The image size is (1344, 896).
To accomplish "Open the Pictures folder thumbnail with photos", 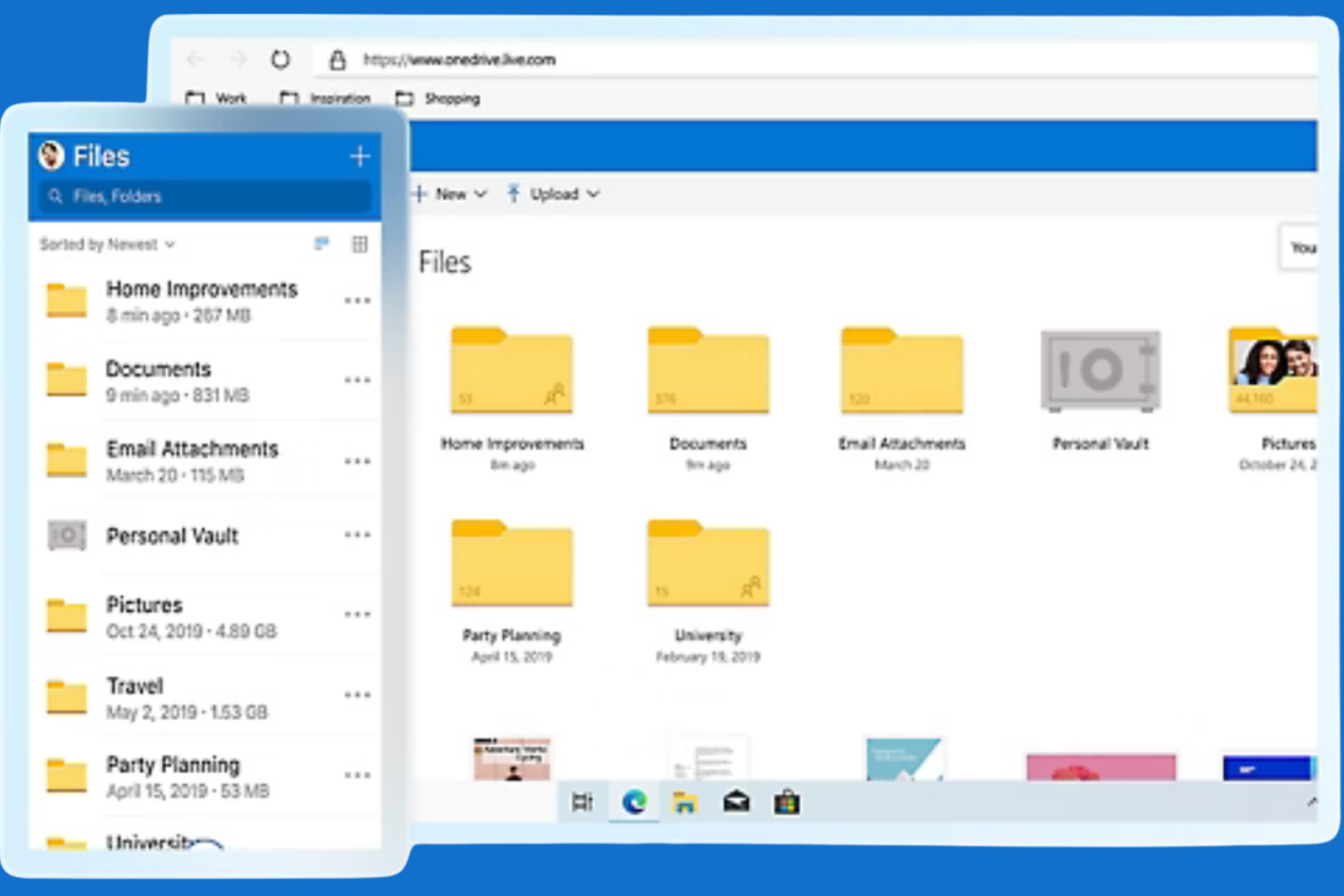I will pos(1275,368).
